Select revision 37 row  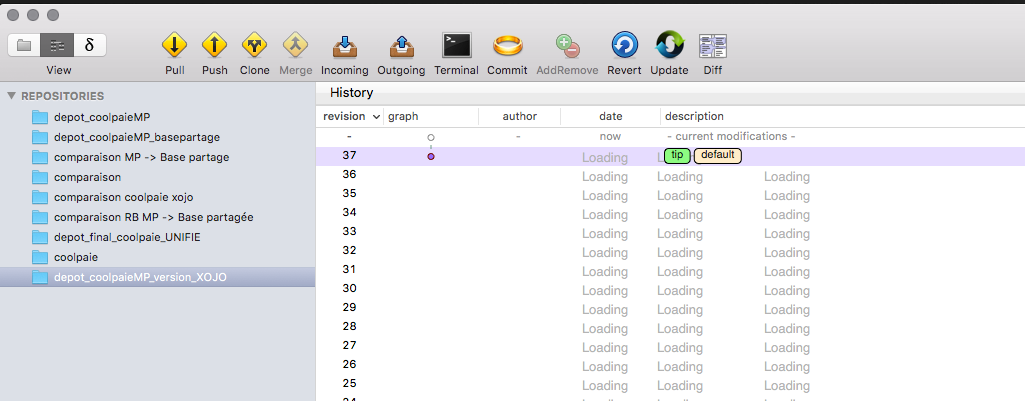pyautogui.click(x=670, y=156)
